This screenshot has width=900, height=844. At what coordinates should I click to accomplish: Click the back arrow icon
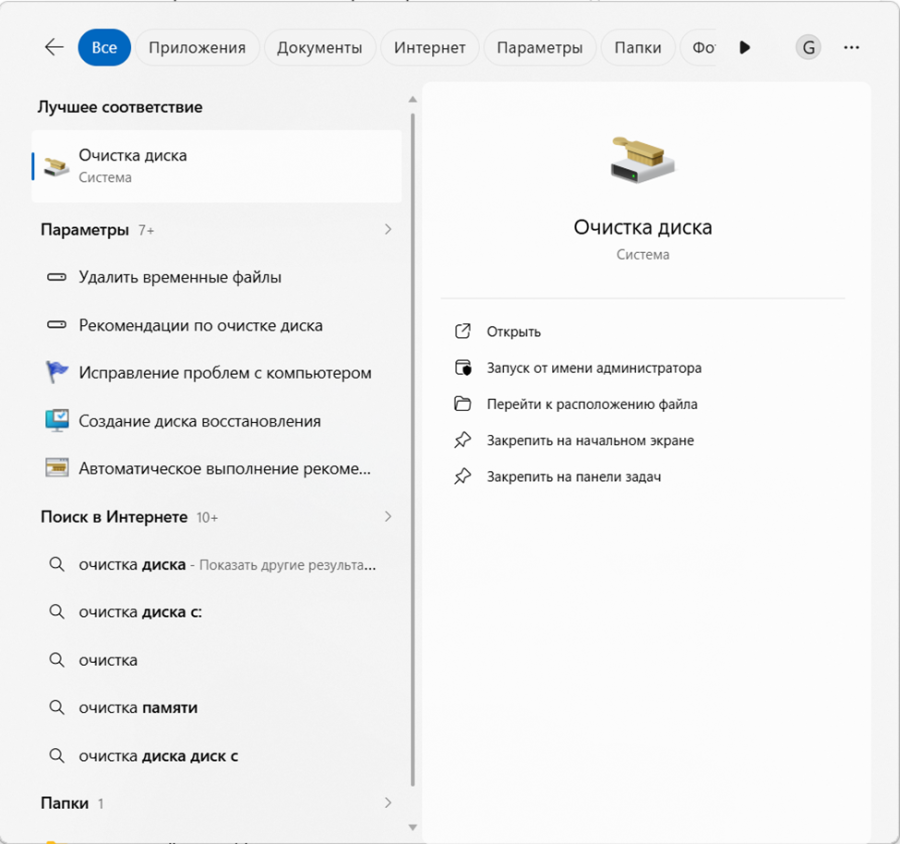(54, 47)
